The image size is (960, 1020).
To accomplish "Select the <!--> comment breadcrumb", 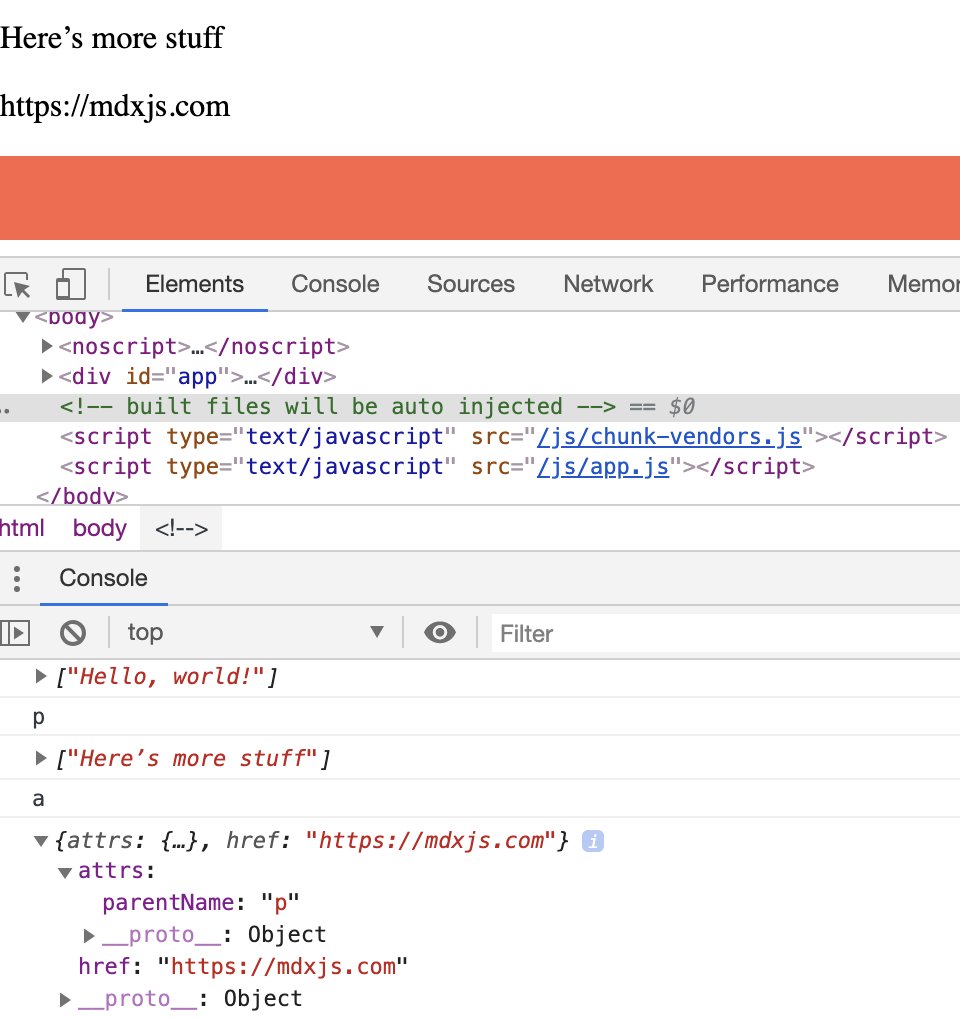I will pos(181,528).
